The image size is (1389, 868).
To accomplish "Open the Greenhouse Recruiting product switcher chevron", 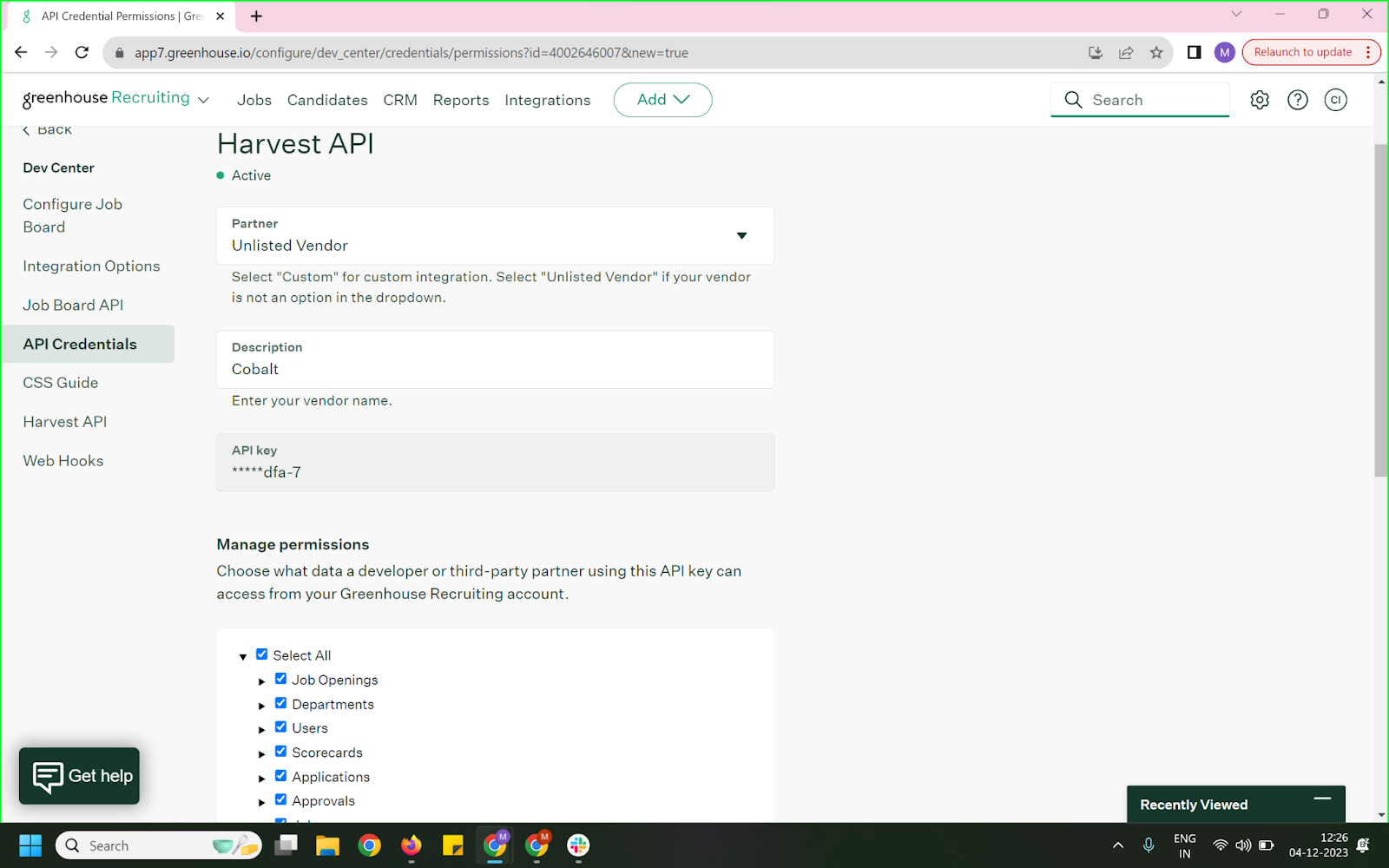I will 204,100.
